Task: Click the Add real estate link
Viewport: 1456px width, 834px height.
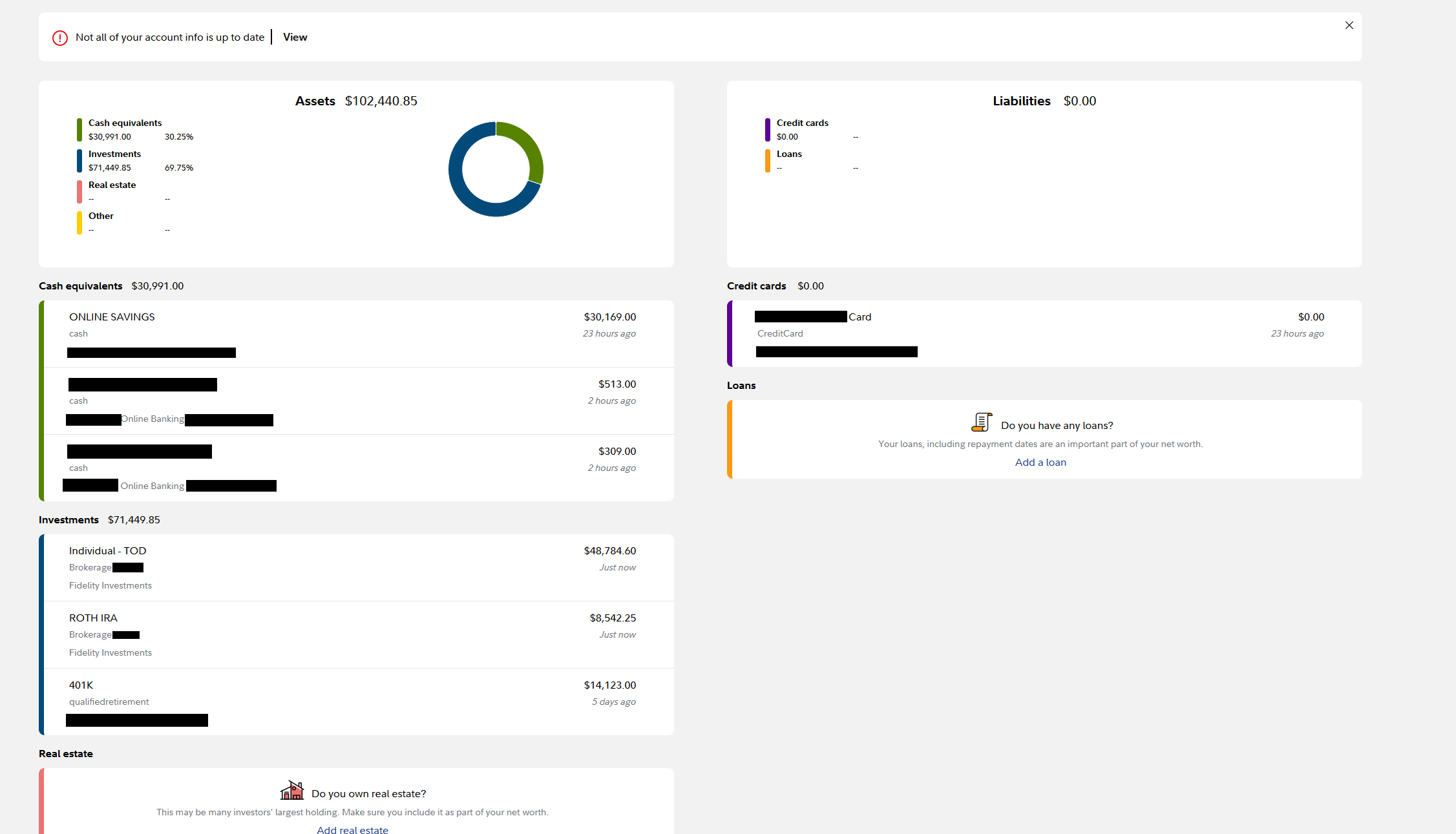Action: tap(352, 829)
